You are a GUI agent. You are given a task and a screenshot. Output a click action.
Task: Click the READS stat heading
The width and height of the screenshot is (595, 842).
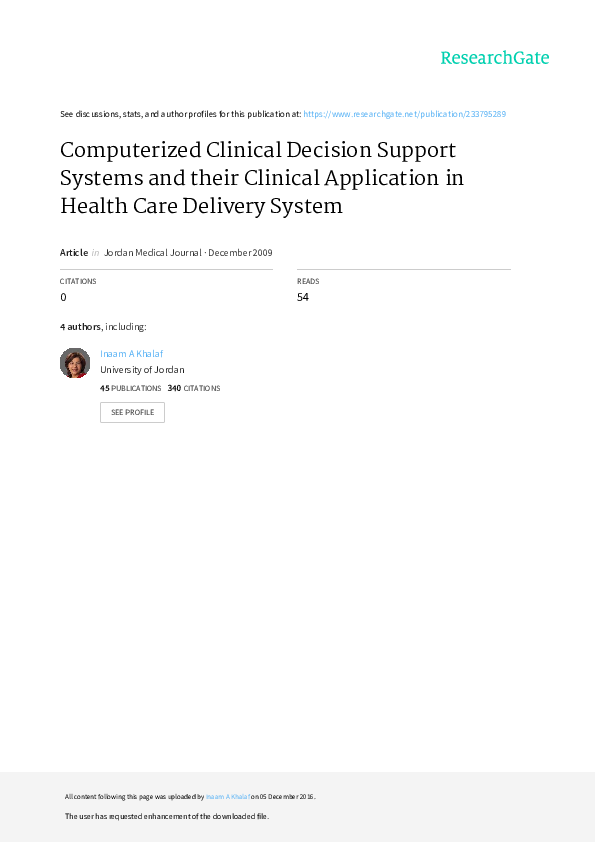pos(308,281)
